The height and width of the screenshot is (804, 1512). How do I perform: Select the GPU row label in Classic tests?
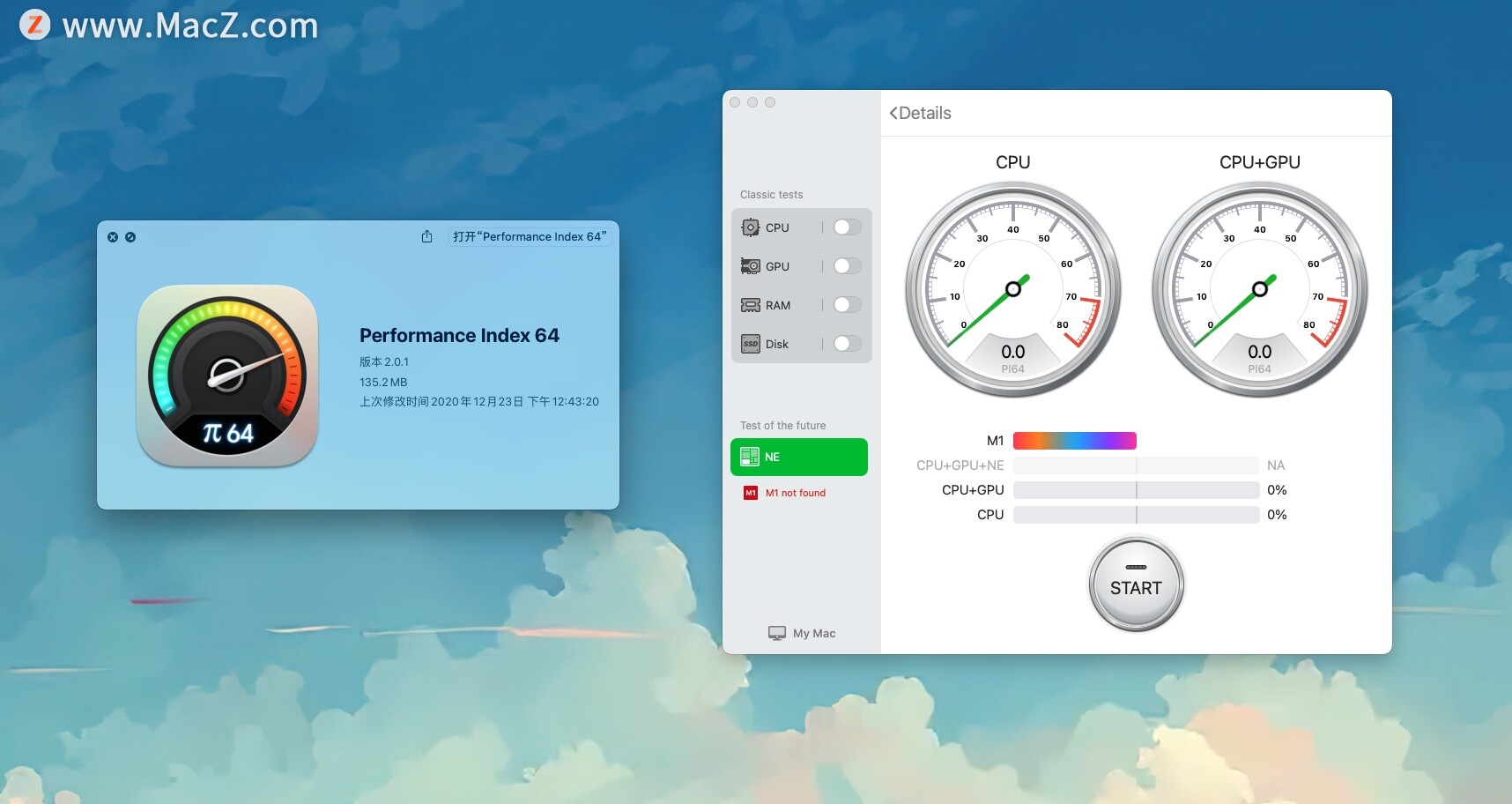tap(777, 266)
